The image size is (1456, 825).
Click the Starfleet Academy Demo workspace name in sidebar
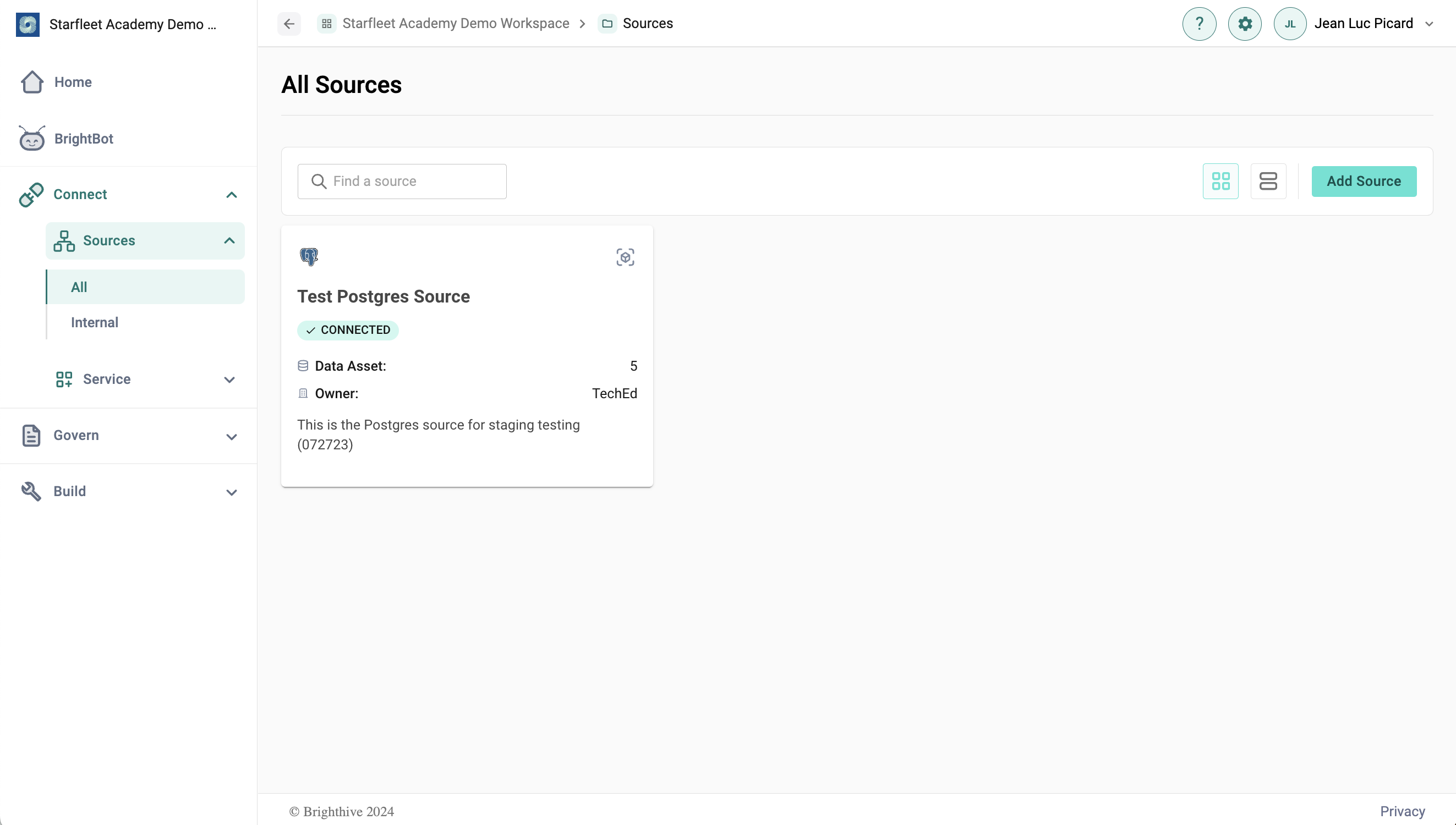(x=133, y=24)
